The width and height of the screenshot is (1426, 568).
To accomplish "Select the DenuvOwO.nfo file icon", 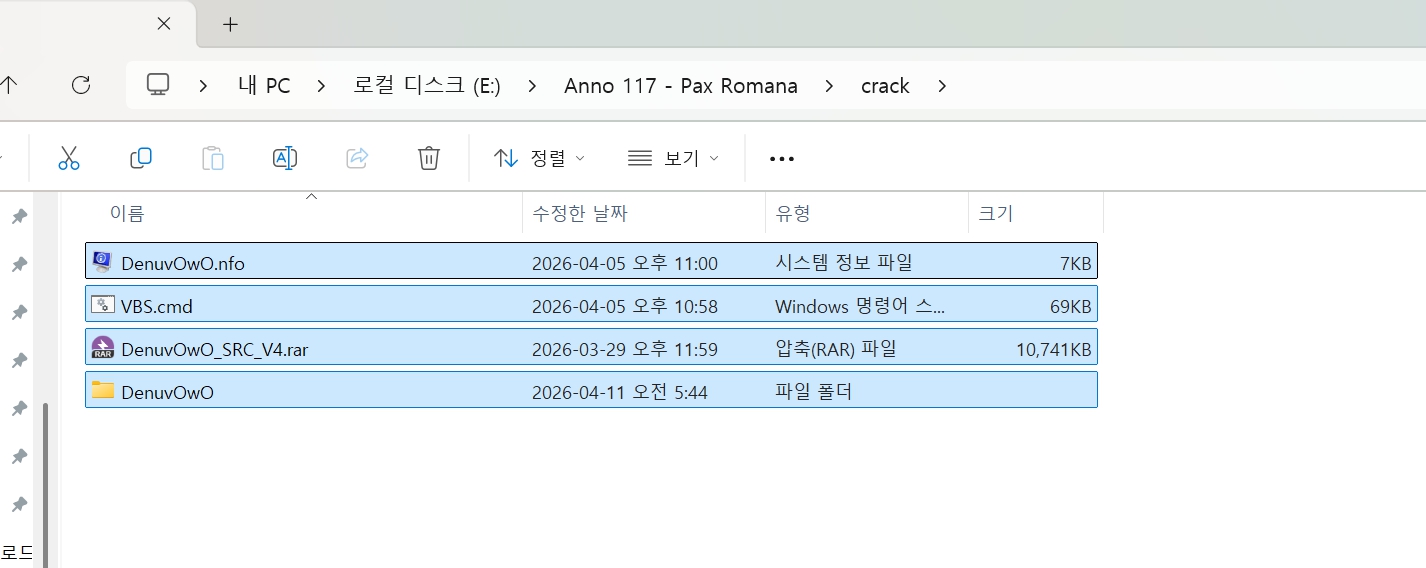I will [x=102, y=262].
